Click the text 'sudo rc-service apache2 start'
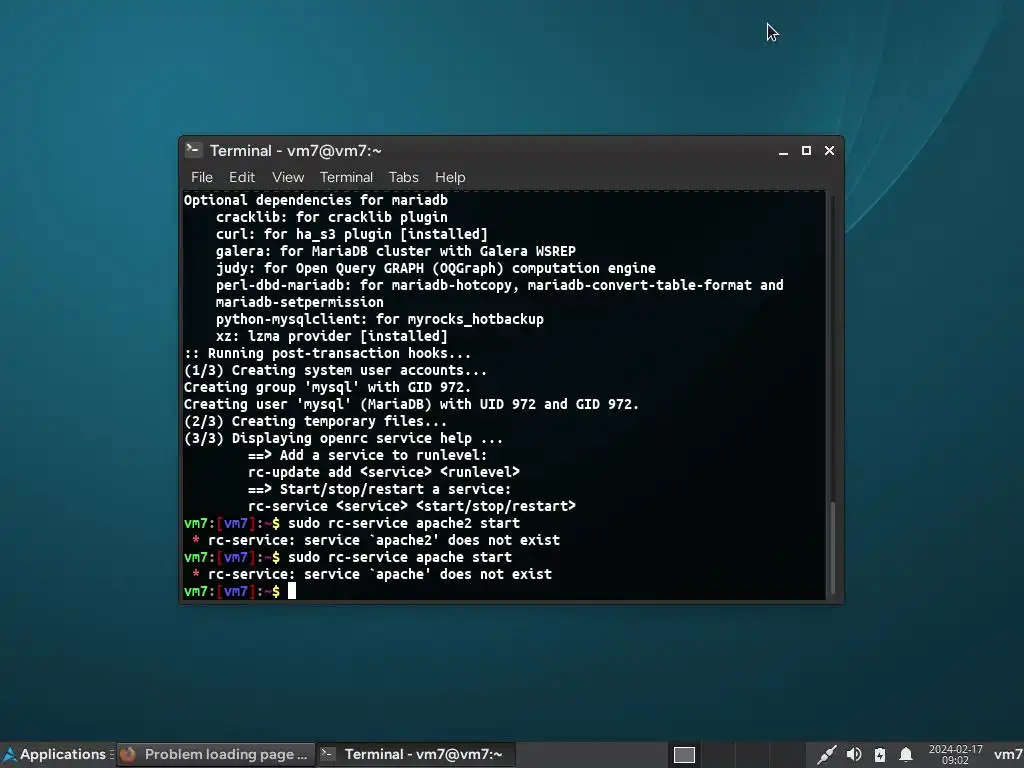The height and width of the screenshot is (768, 1024). [x=404, y=523]
